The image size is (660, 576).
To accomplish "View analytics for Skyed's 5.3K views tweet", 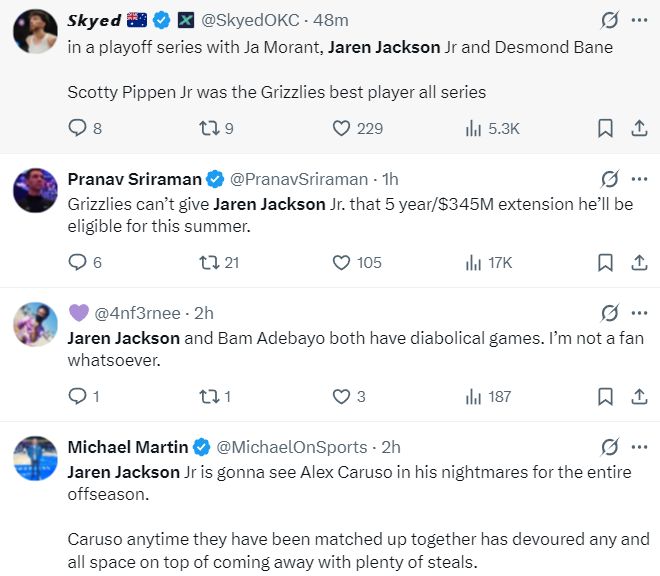I will coord(475,128).
